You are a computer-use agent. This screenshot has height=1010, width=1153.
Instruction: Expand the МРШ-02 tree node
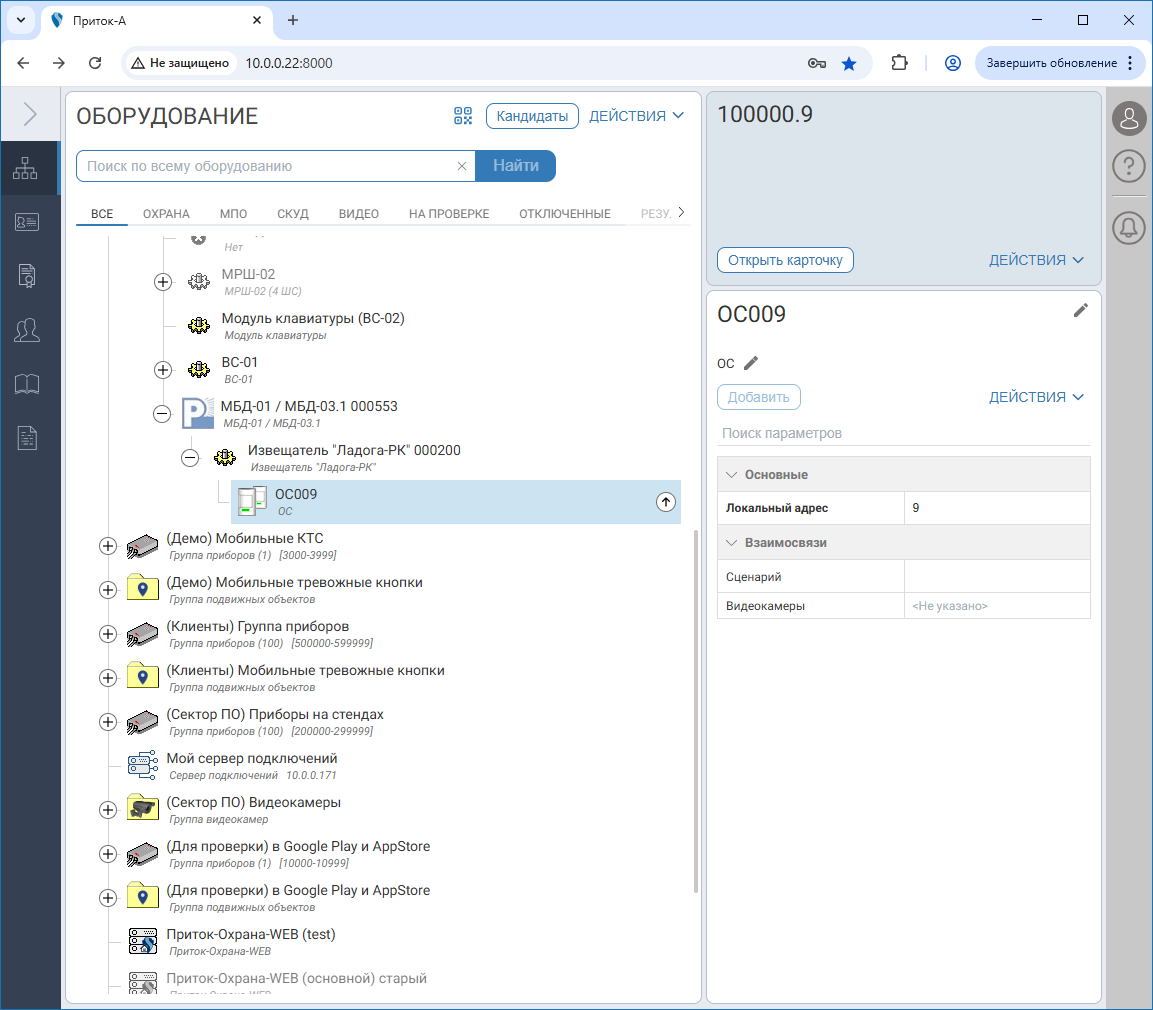tap(163, 282)
